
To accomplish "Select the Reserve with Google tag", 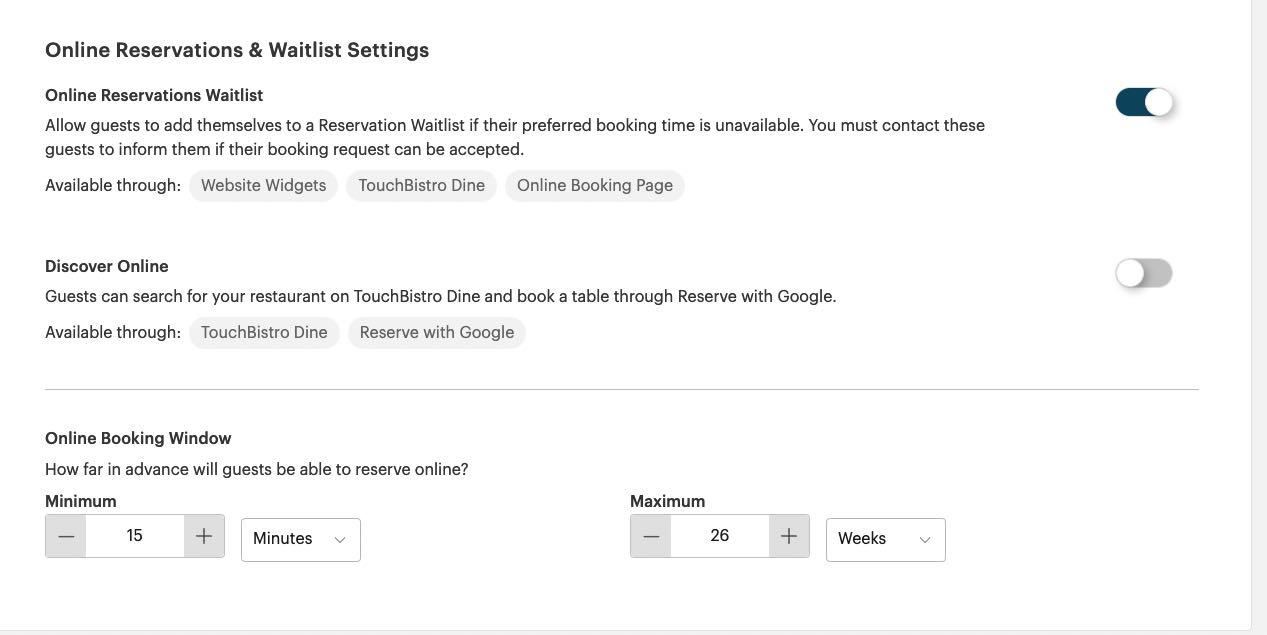I will (437, 332).
